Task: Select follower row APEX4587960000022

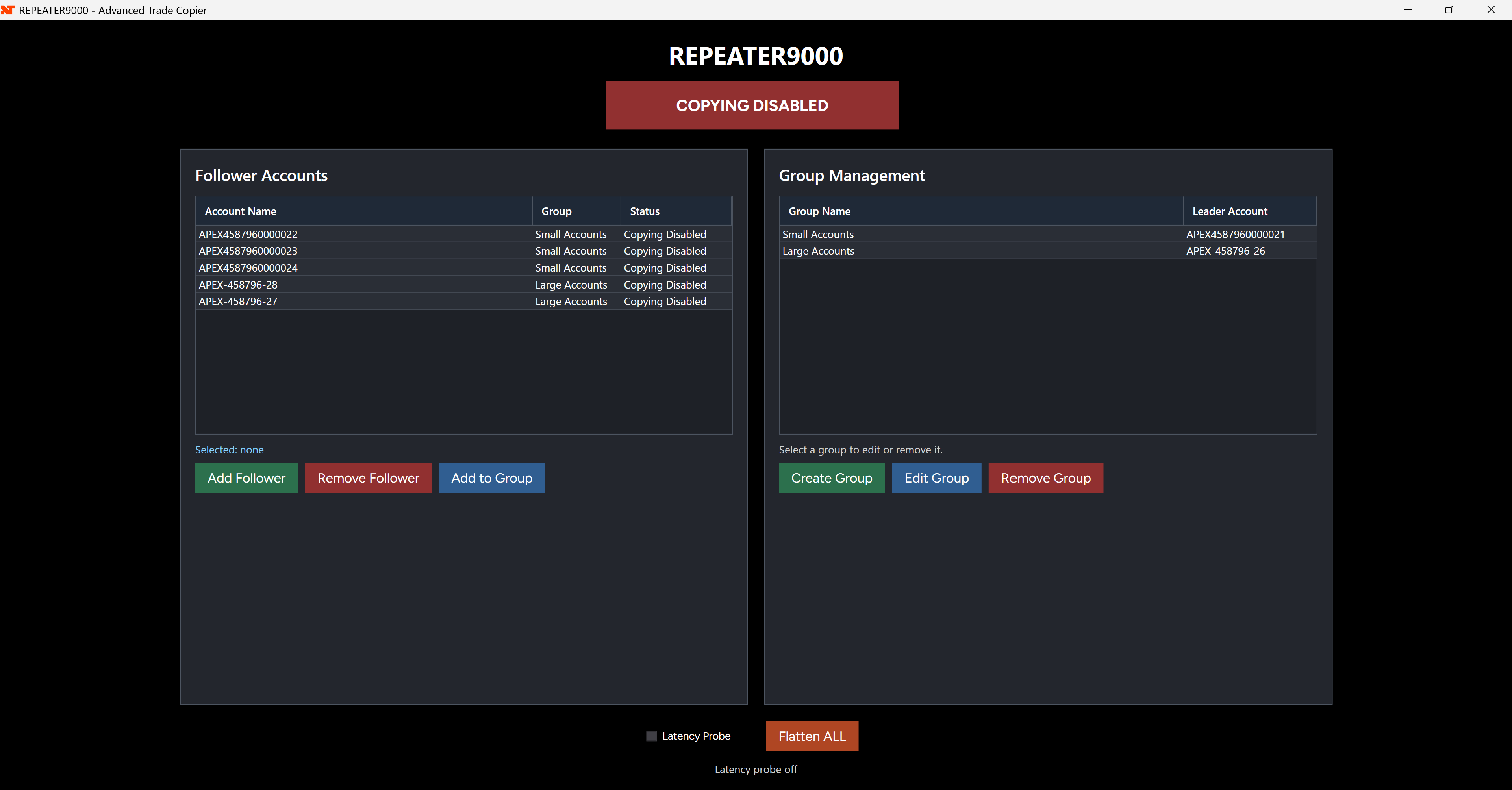Action: click(464, 234)
